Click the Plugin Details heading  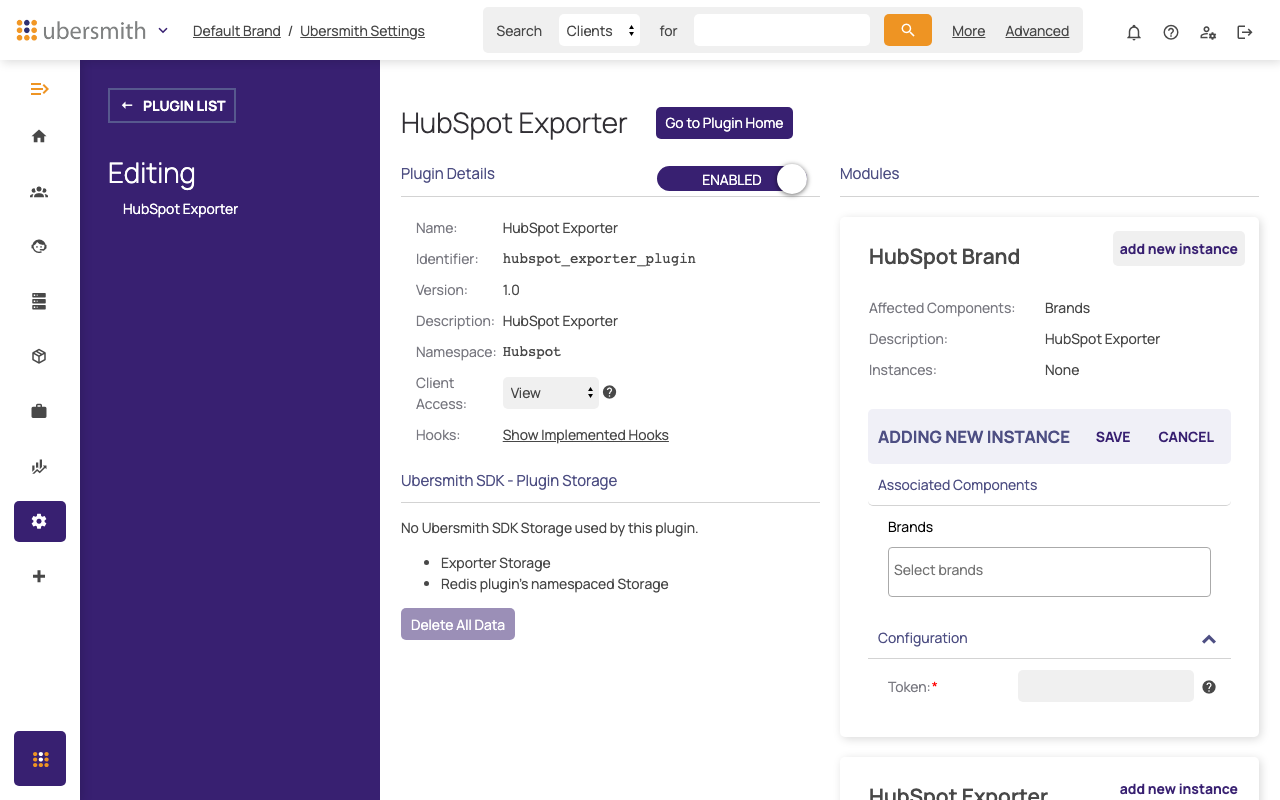click(448, 174)
